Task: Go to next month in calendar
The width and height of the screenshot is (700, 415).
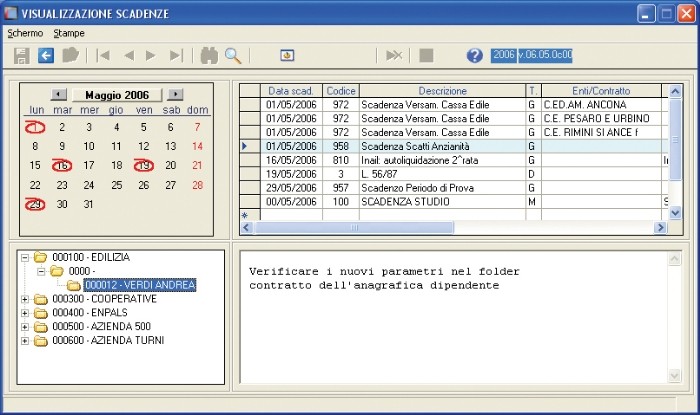Action: tap(175, 95)
